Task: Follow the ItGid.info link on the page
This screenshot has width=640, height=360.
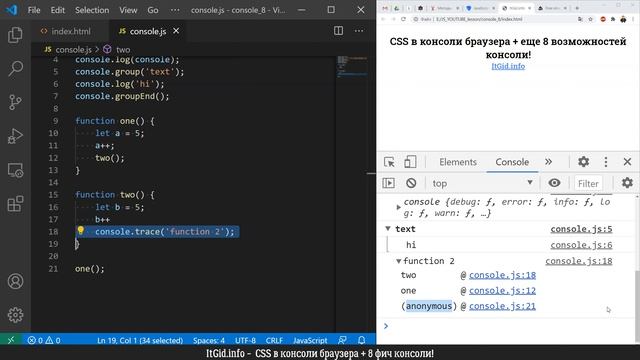Action: click(x=508, y=66)
